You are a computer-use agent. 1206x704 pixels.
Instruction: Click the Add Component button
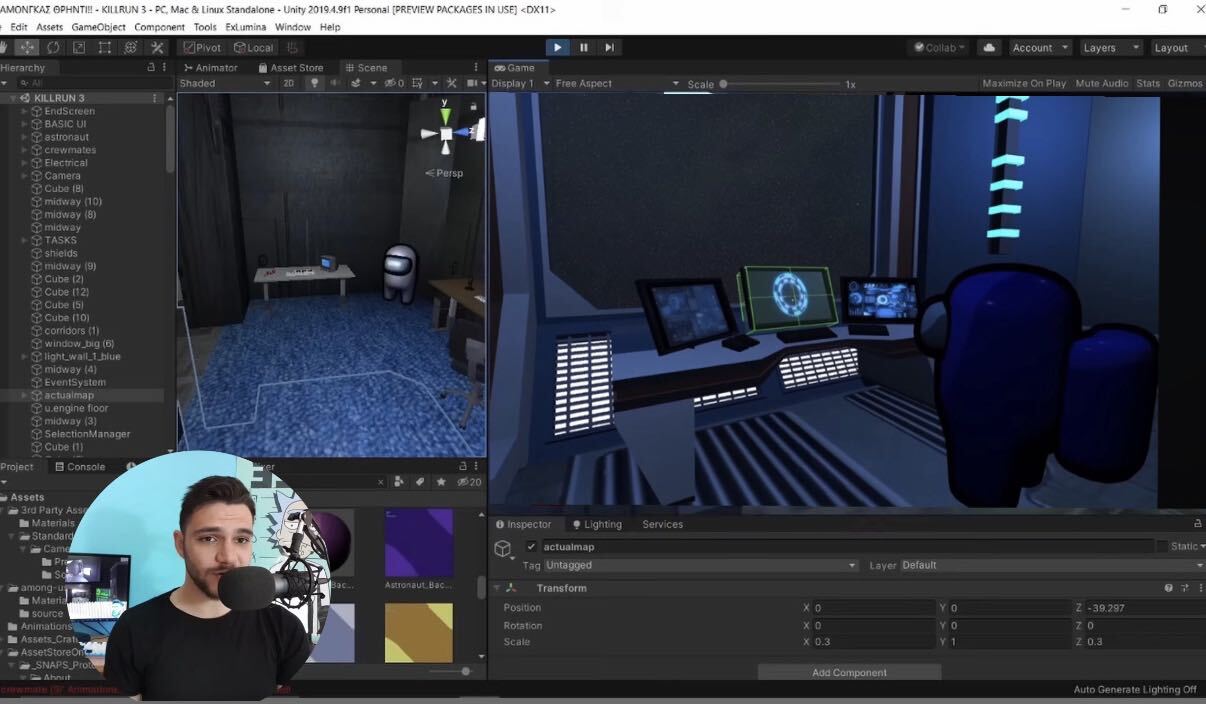[849, 672]
